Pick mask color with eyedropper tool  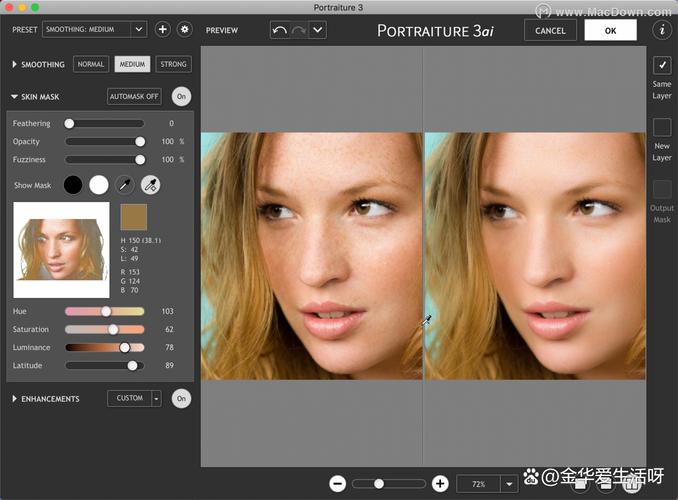(x=125, y=185)
